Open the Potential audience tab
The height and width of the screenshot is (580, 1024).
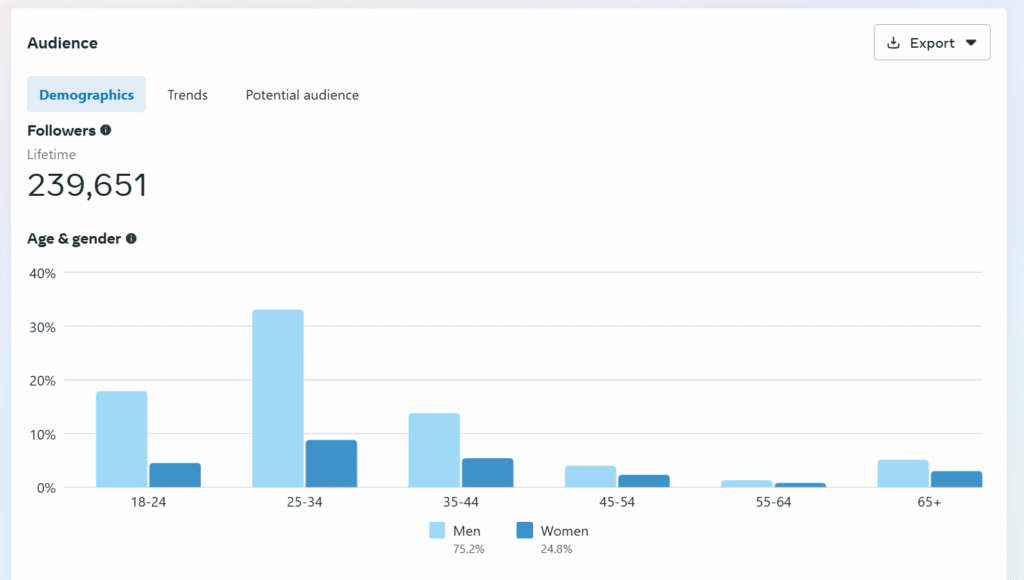coord(302,94)
